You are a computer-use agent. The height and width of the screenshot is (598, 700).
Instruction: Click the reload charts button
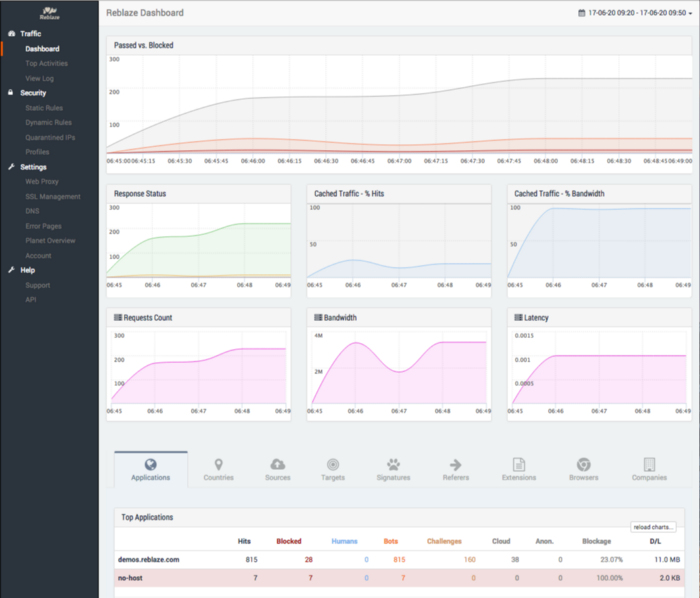(653, 527)
